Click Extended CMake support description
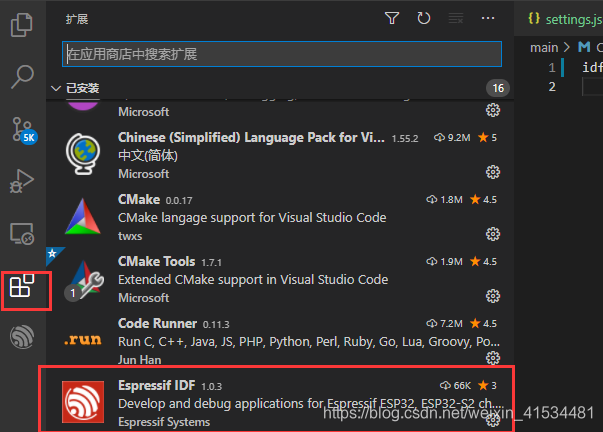603x432 pixels. click(253, 280)
